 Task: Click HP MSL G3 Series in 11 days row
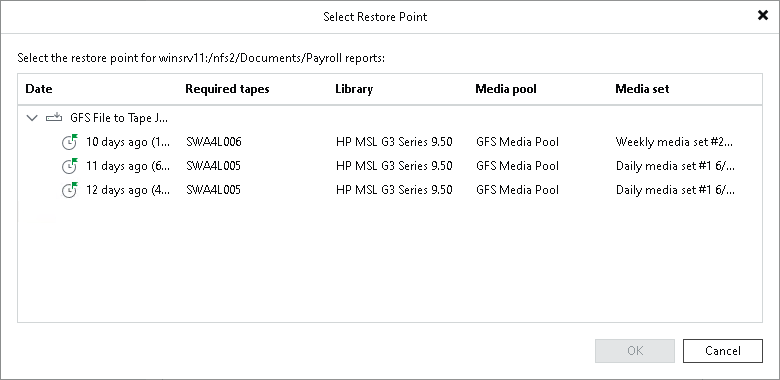pos(394,166)
